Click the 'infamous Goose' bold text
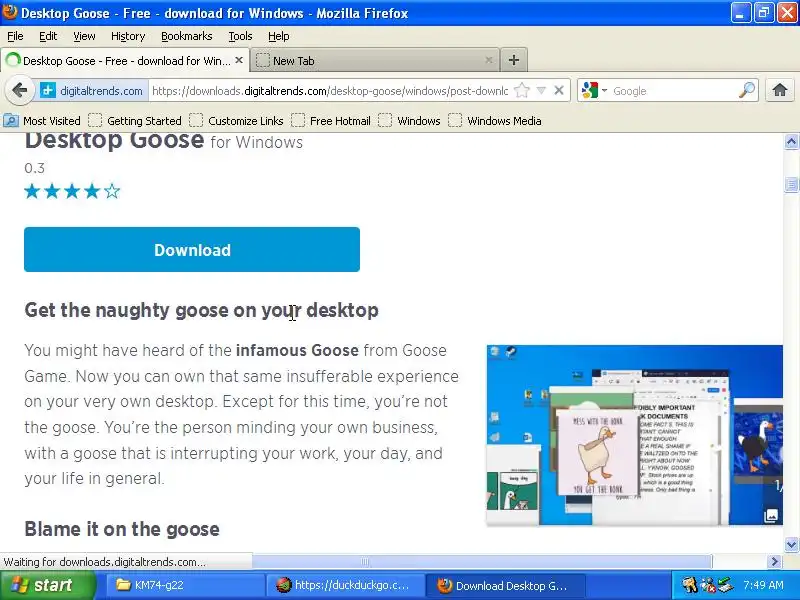The image size is (800, 600). [x=297, y=351]
